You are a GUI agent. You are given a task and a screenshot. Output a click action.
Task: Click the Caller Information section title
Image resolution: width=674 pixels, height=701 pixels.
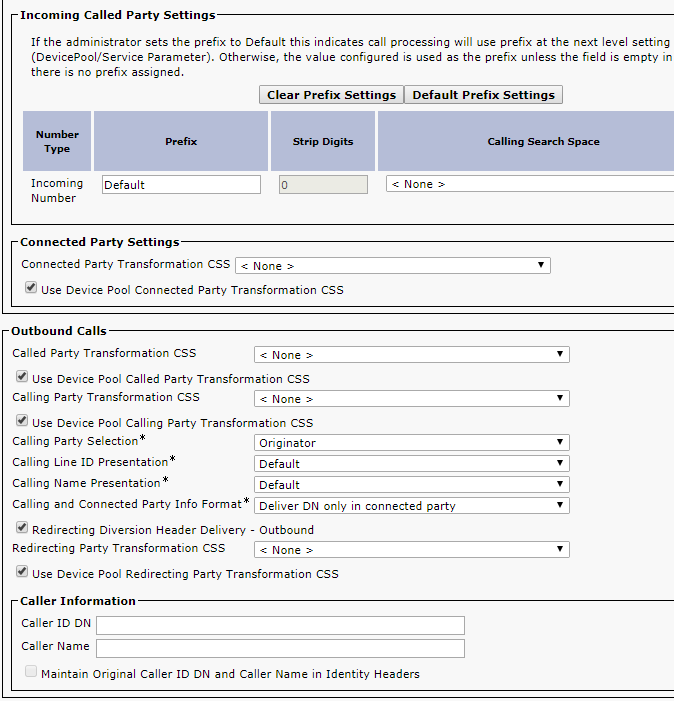tap(78, 601)
